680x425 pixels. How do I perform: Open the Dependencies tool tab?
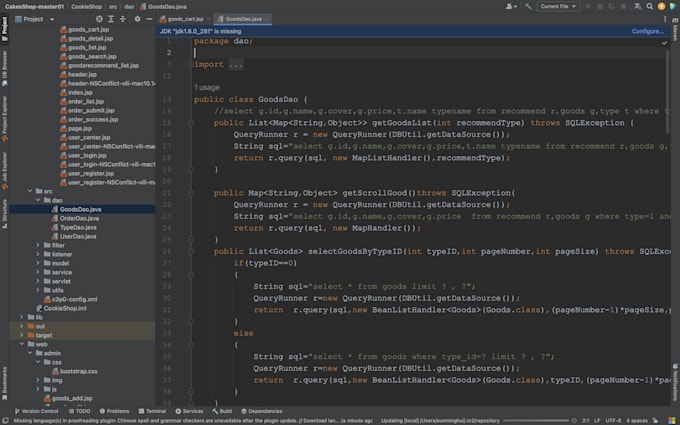tap(262, 411)
